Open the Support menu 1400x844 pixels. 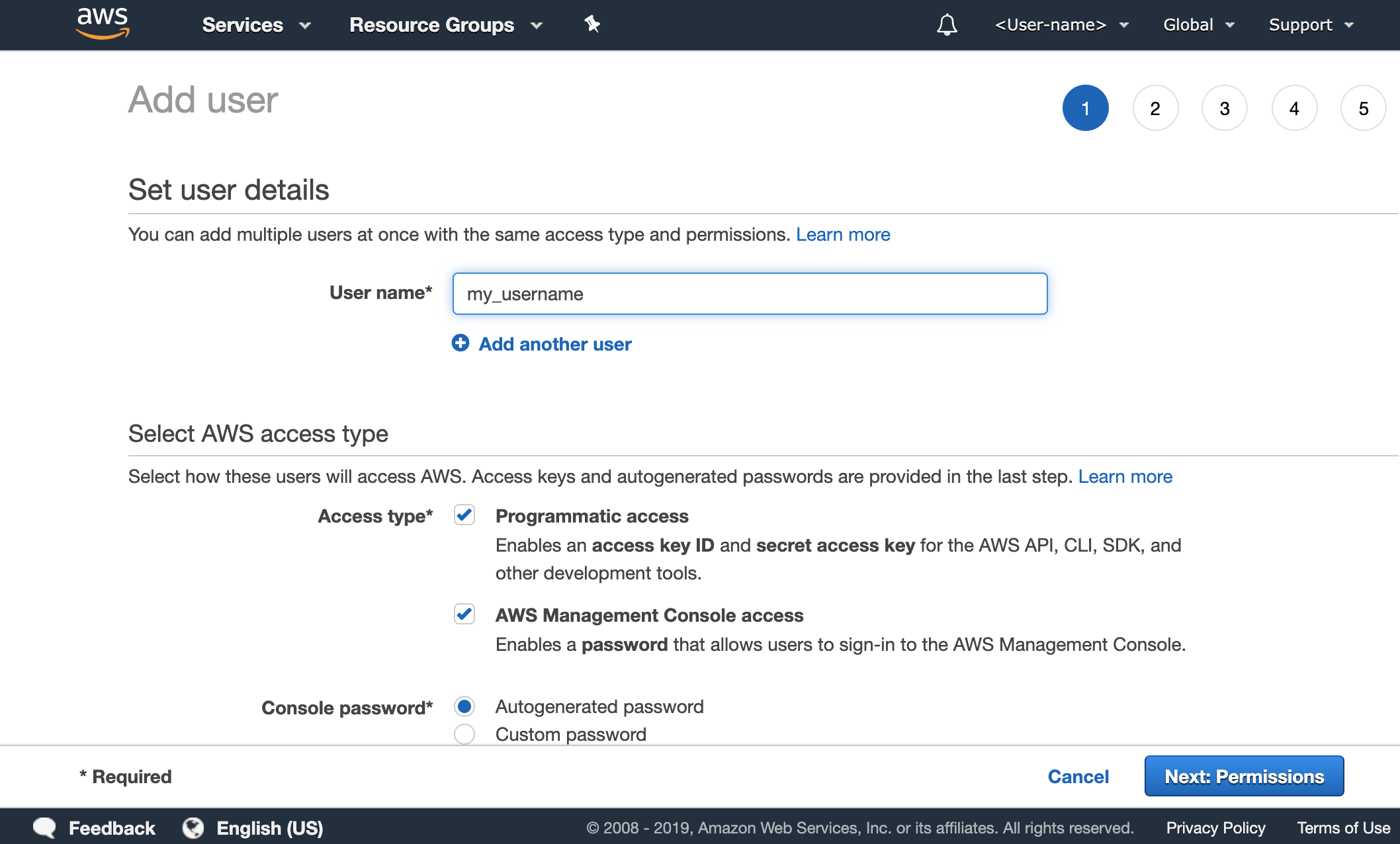pos(1311,25)
